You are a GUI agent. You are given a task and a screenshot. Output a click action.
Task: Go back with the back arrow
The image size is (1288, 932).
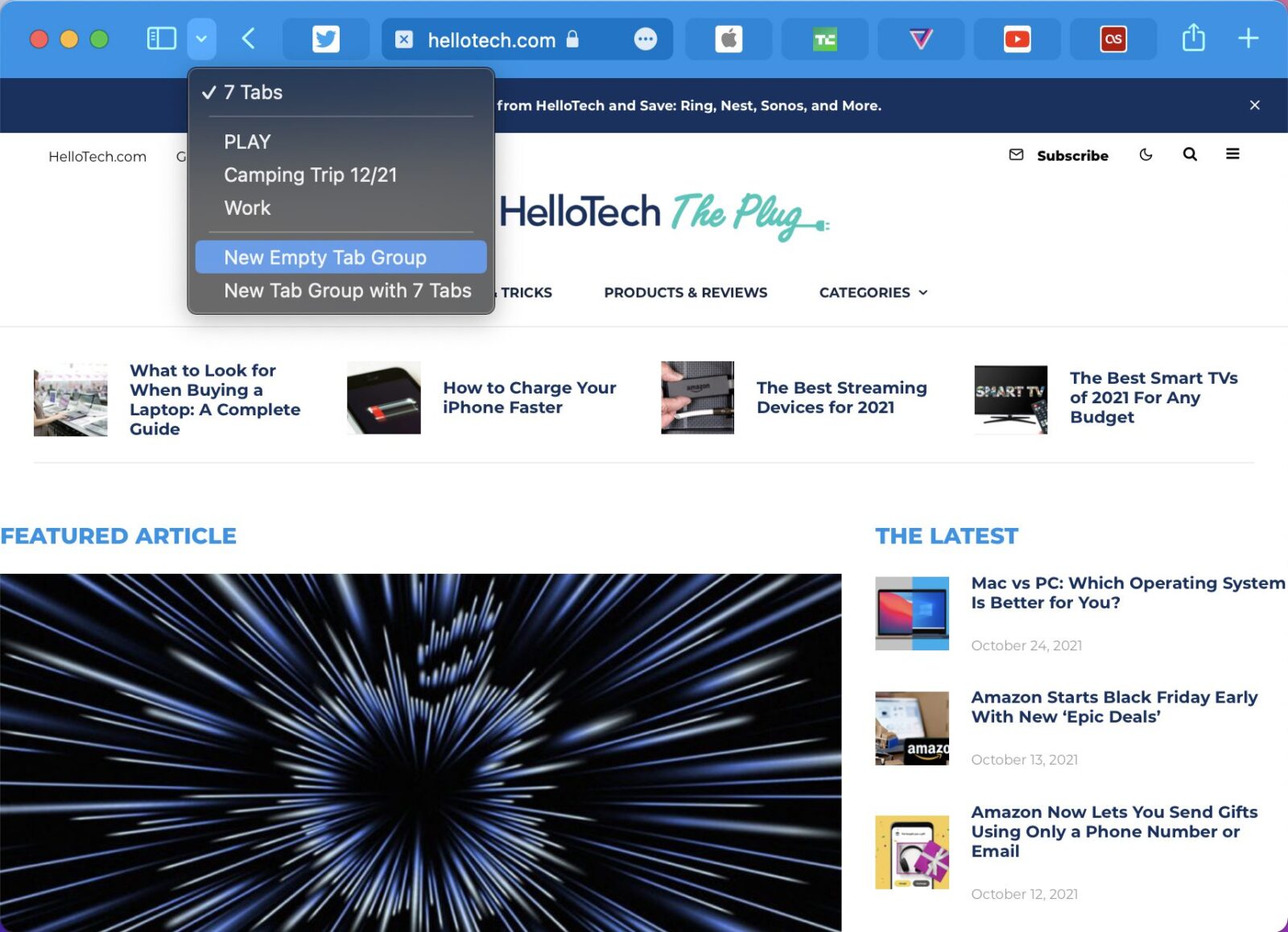pyautogui.click(x=249, y=39)
